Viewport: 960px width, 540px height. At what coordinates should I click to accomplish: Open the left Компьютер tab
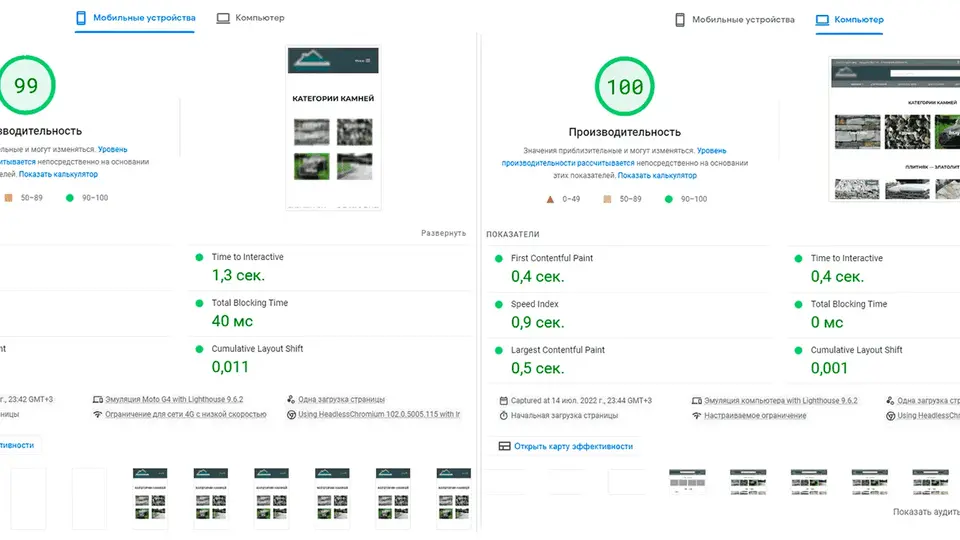pyautogui.click(x=250, y=18)
